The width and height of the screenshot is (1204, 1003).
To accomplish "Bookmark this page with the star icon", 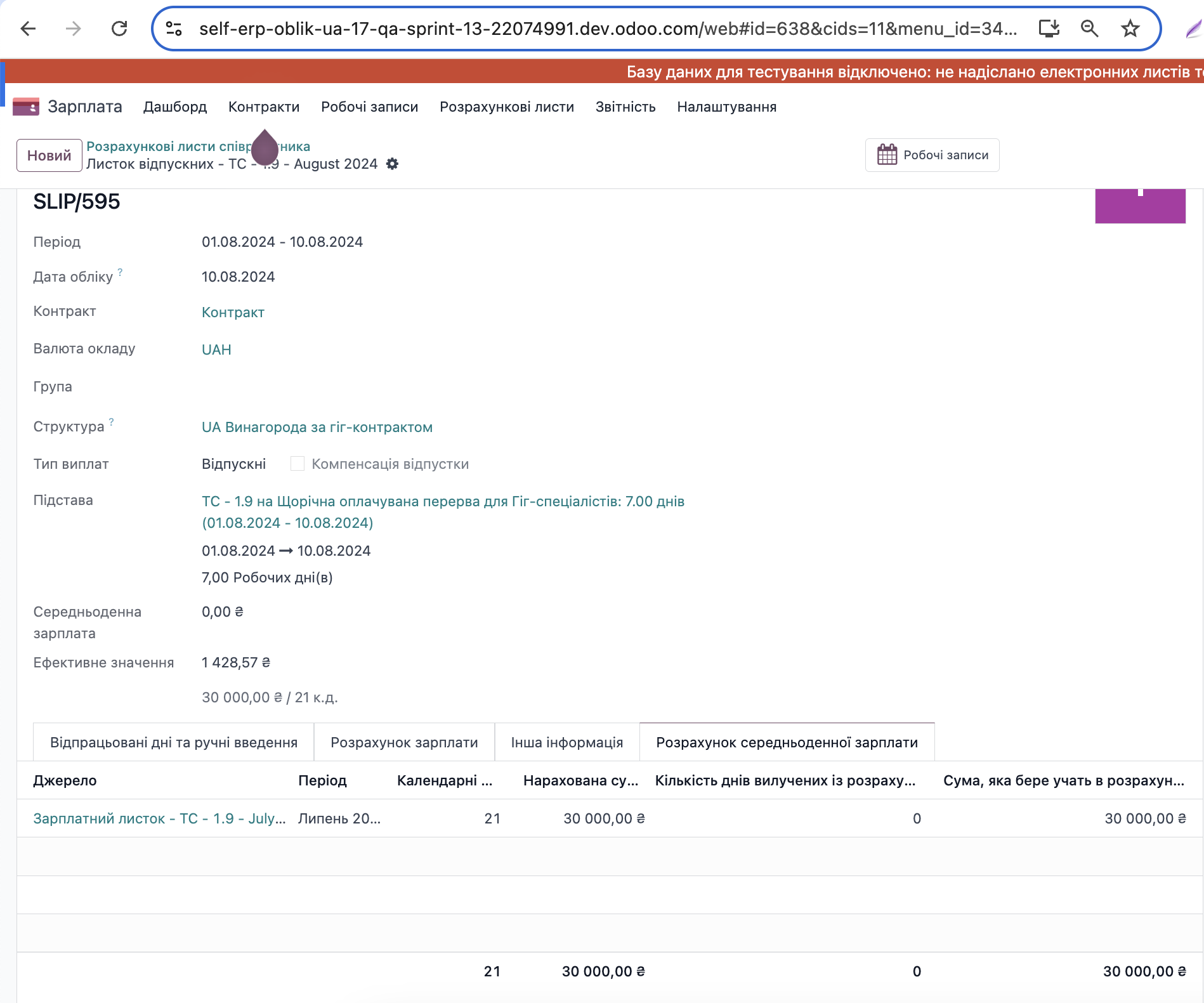I will point(1130,29).
